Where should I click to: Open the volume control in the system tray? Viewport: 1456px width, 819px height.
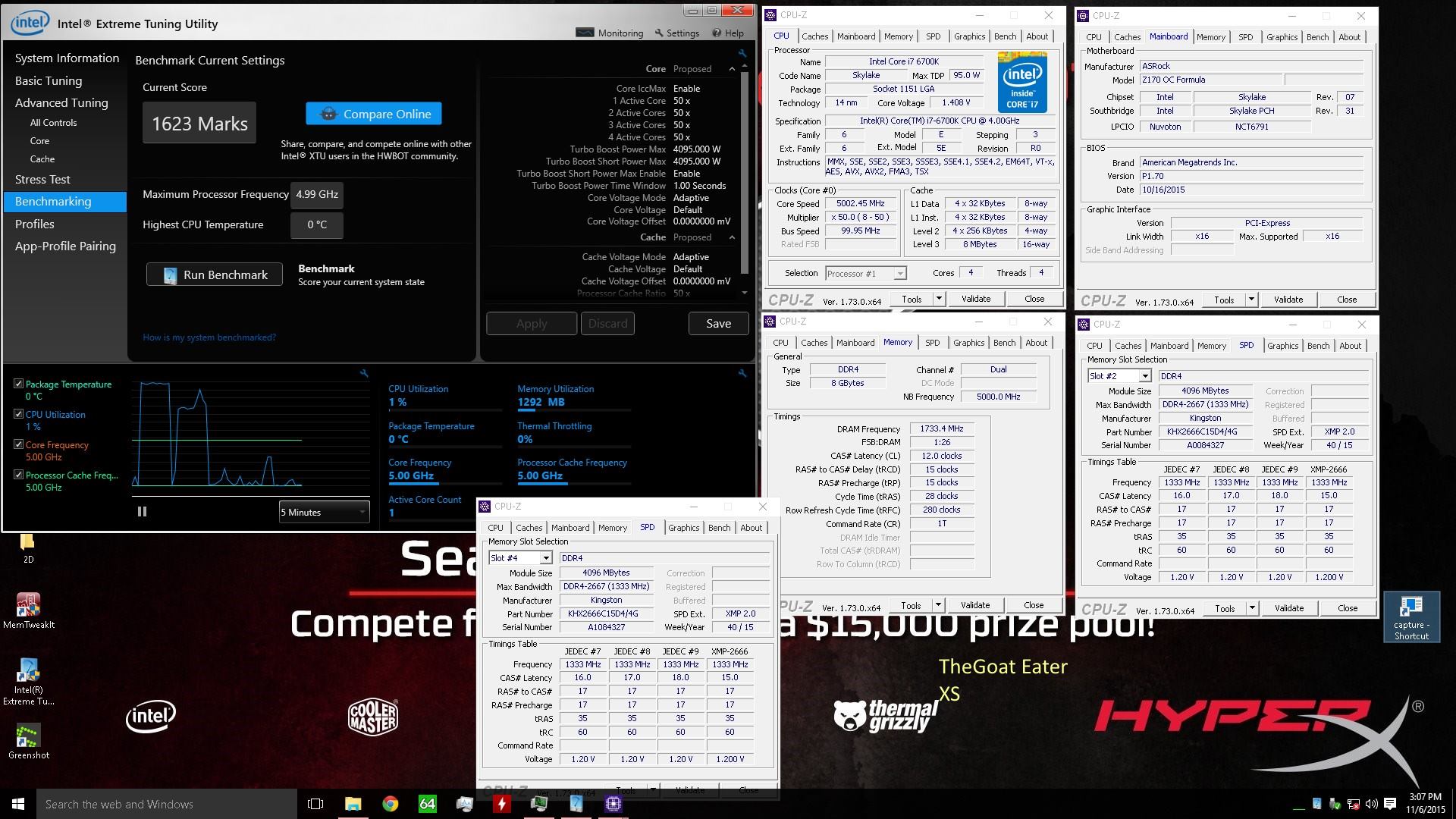pyautogui.click(x=1371, y=804)
